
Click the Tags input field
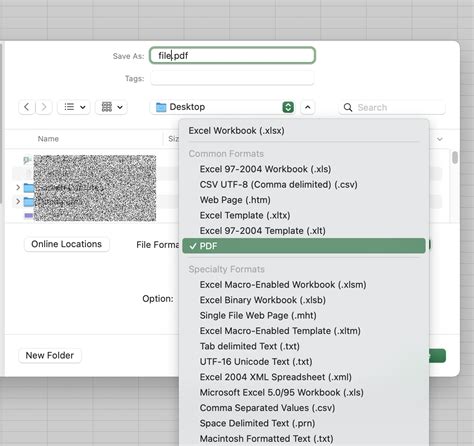click(x=232, y=78)
